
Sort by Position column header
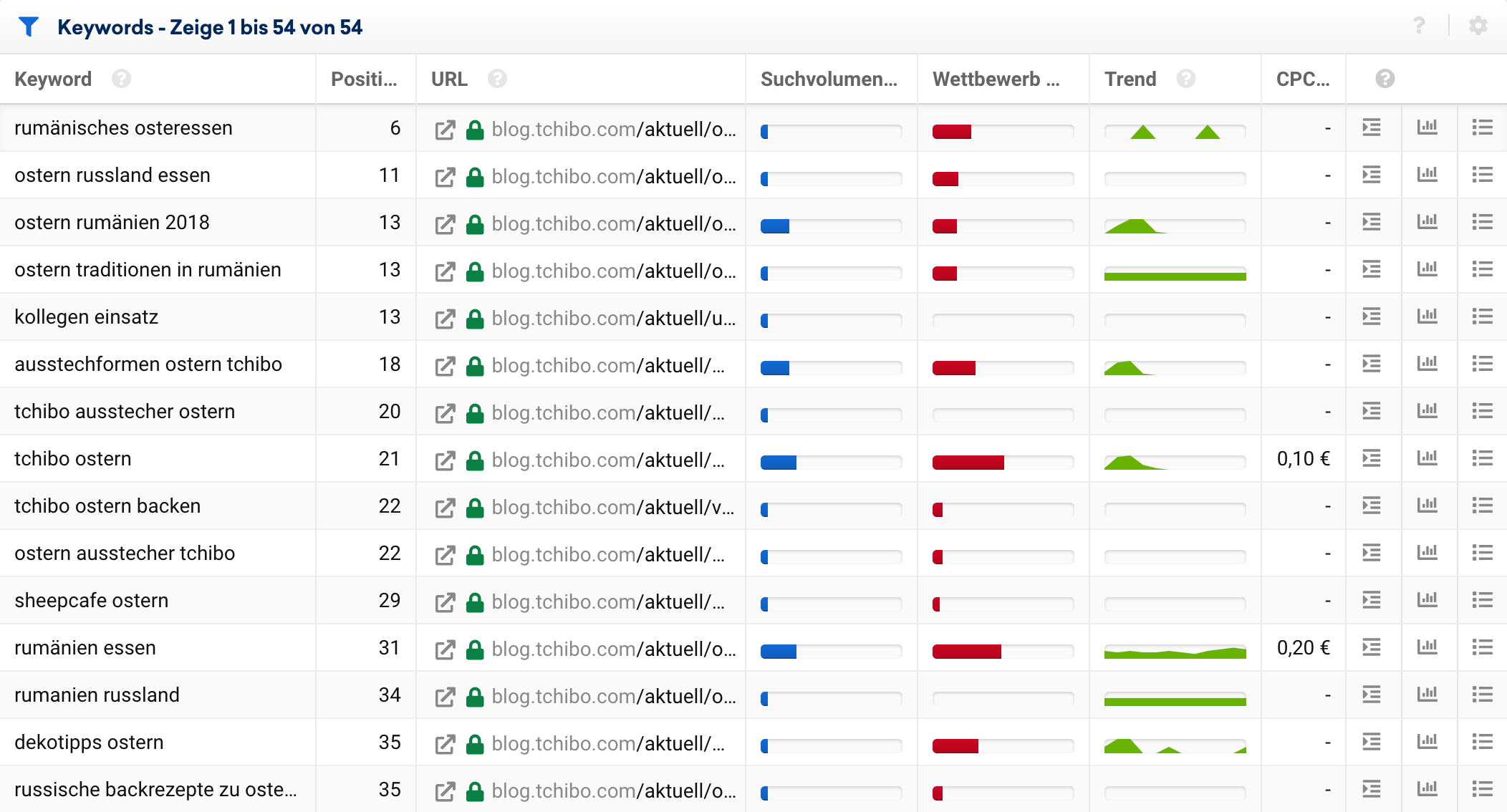[364, 79]
